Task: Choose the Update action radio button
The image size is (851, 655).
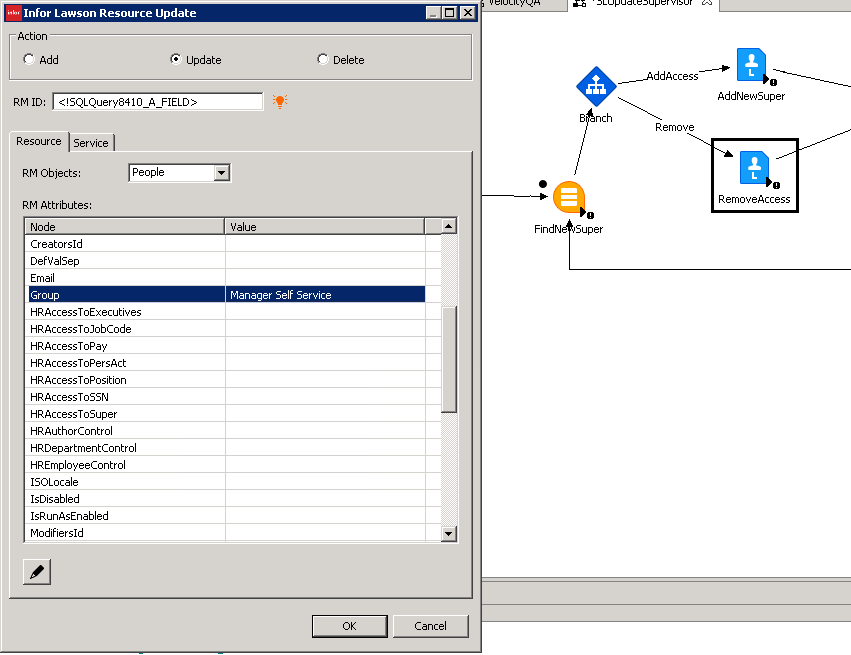Action: [x=175, y=59]
